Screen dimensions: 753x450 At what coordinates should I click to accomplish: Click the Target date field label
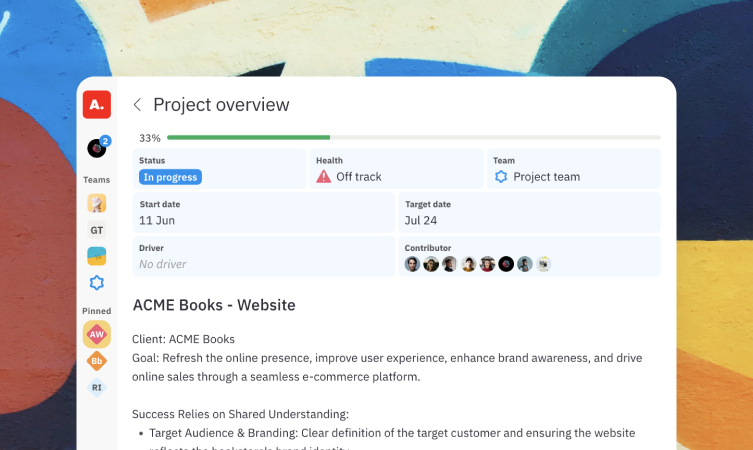[x=428, y=204]
